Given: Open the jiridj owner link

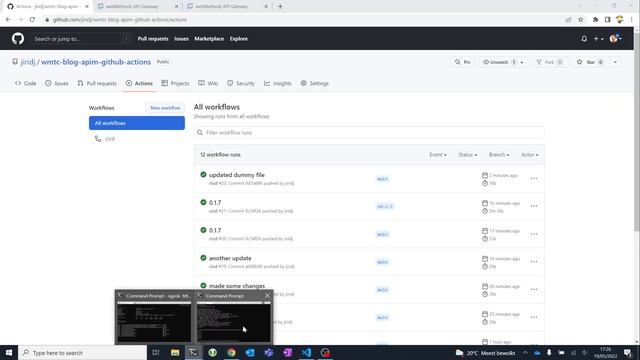Looking at the screenshot, I should 28,62.
